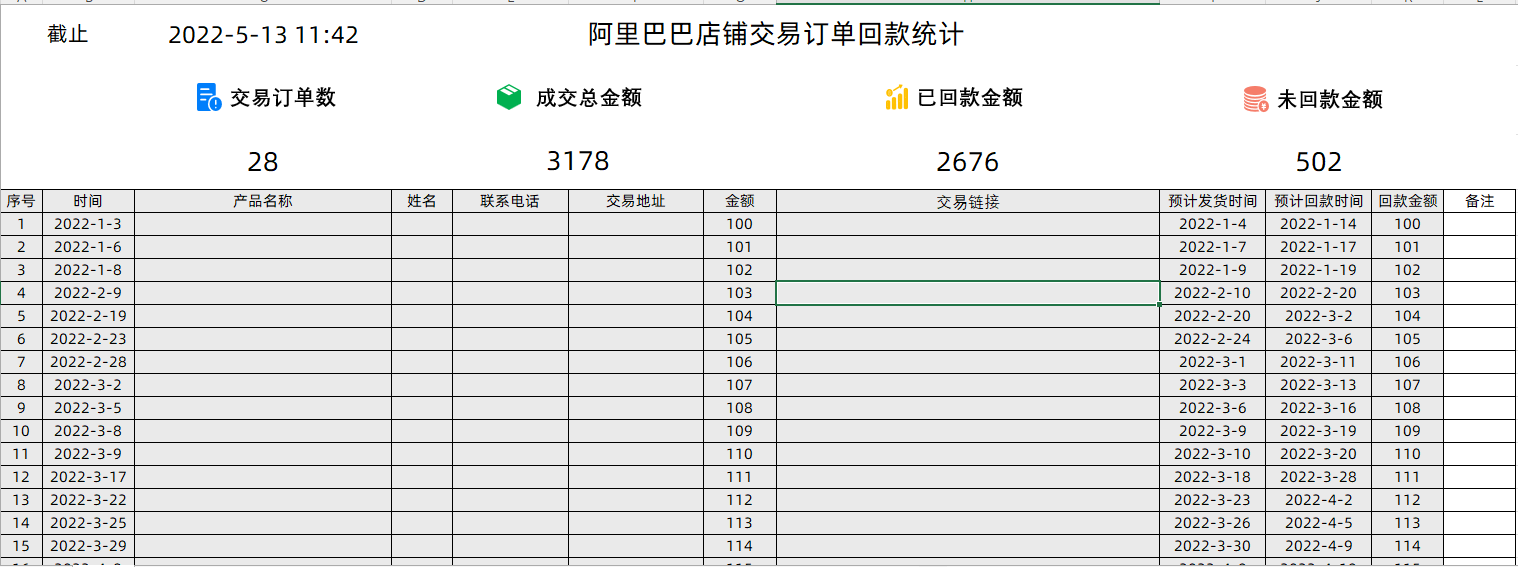Viewport: 1518px width, 567px height.
Task: Click the green box icon beside 成交总金额
Action: pos(509,97)
